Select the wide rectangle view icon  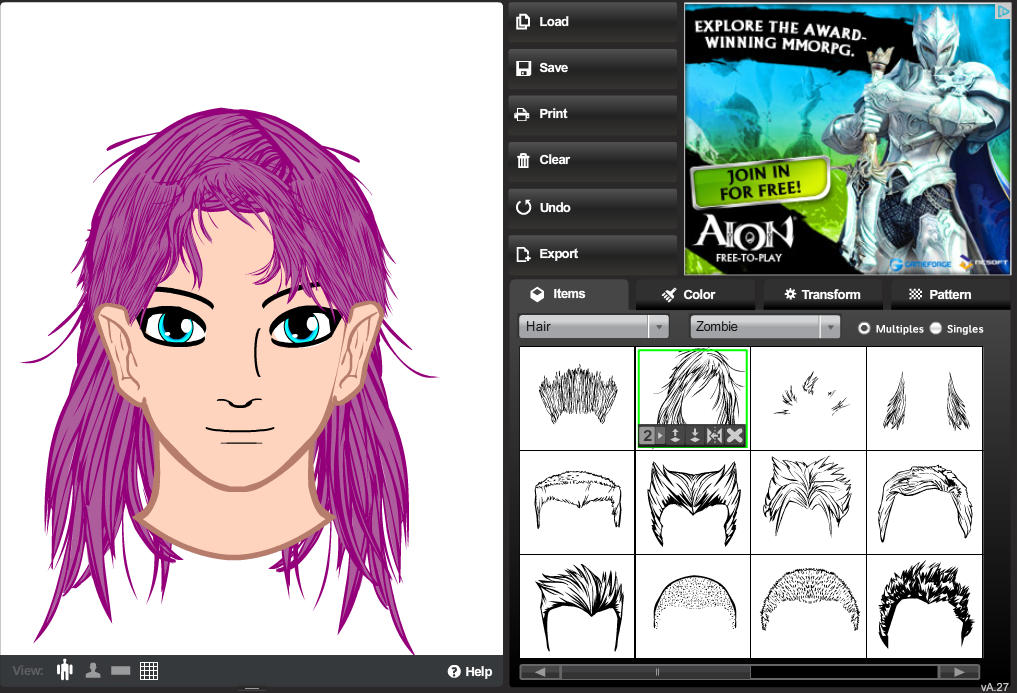[x=121, y=671]
